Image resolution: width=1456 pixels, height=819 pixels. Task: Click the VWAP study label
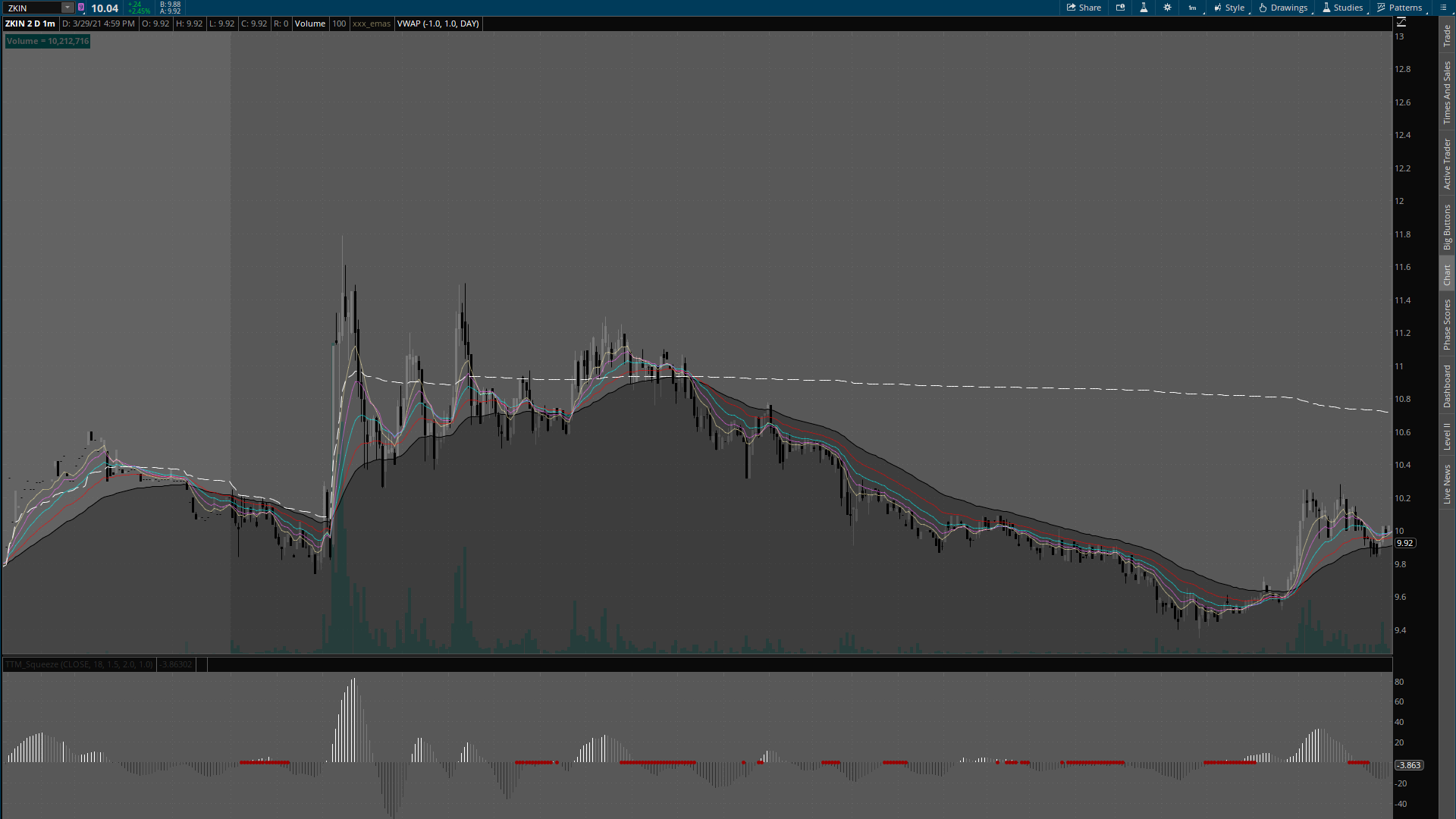coord(438,24)
